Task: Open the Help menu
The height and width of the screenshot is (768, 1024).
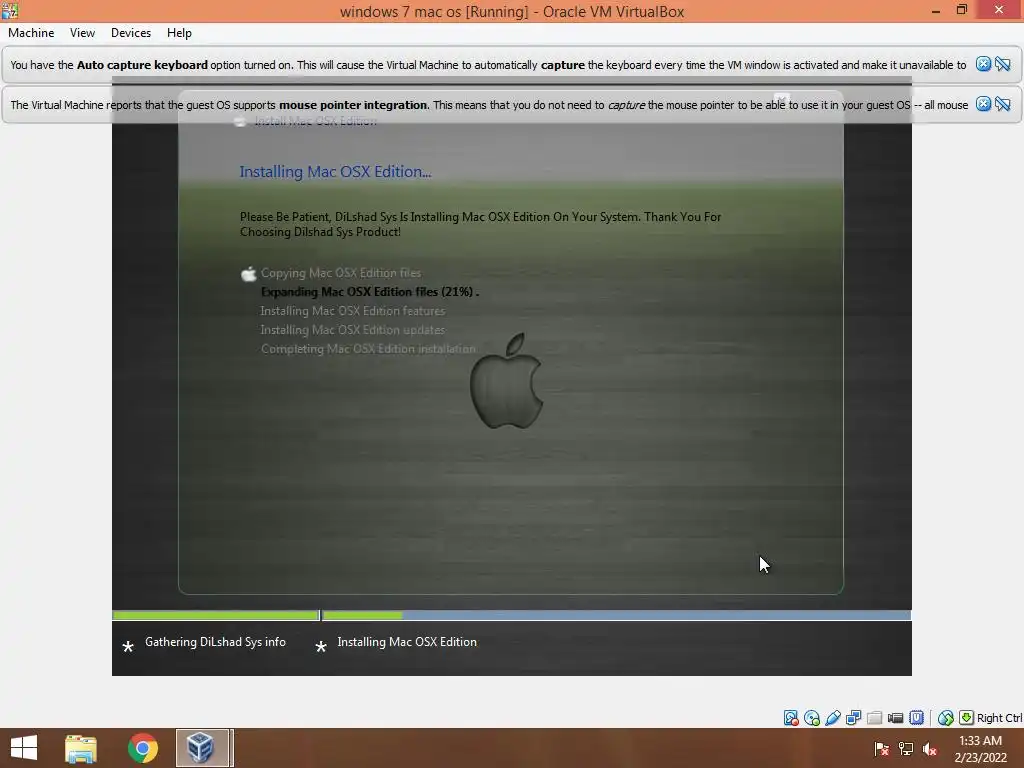Action: pos(179,33)
